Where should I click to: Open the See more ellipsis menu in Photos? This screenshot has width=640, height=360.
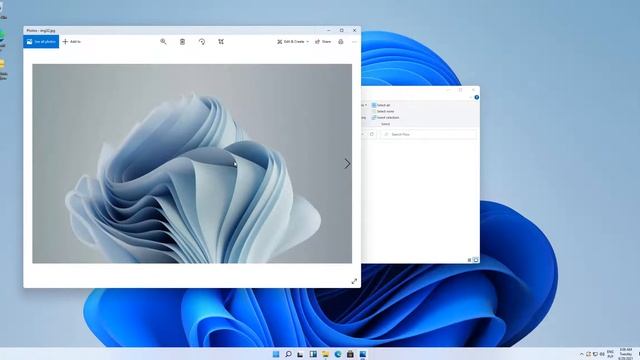(x=354, y=42)
